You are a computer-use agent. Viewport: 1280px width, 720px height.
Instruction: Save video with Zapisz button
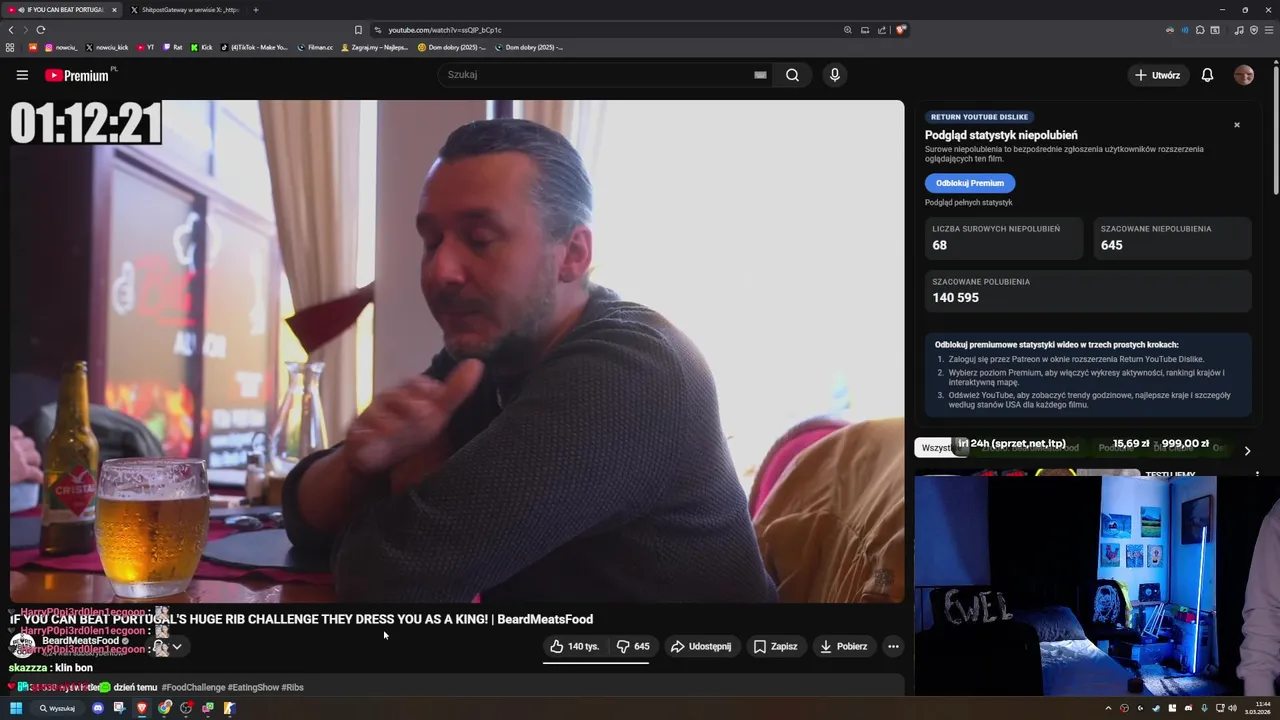(x=776, y=647)
